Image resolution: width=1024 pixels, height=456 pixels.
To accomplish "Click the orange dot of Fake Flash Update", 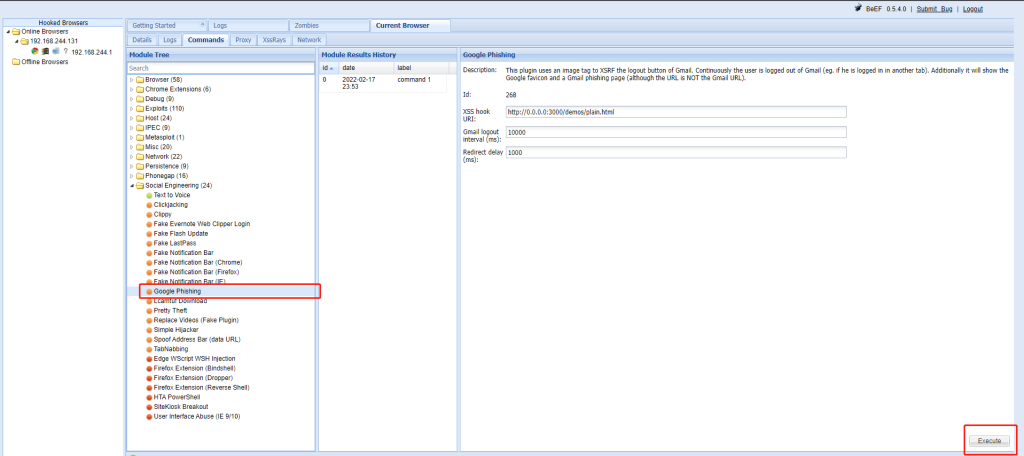I will 149,233.
